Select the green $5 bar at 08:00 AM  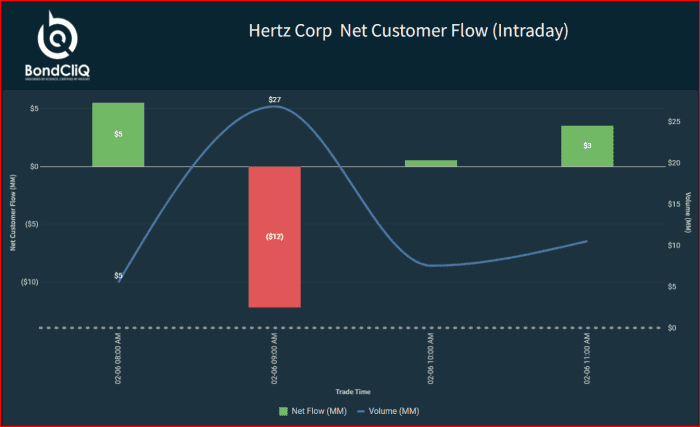tap(118, 134)
